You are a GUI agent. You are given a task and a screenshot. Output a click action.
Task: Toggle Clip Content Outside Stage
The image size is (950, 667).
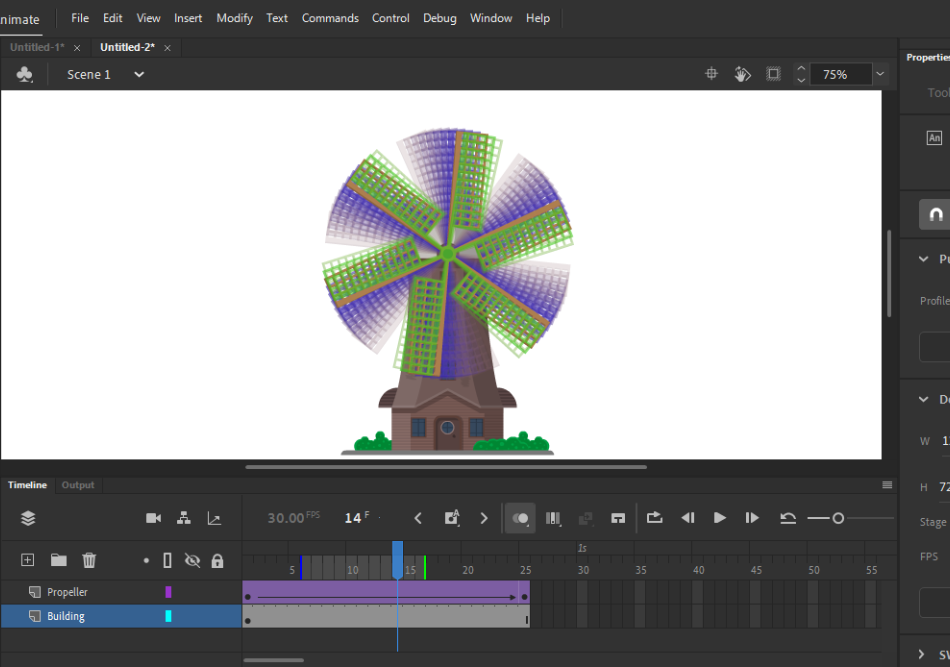774,74
